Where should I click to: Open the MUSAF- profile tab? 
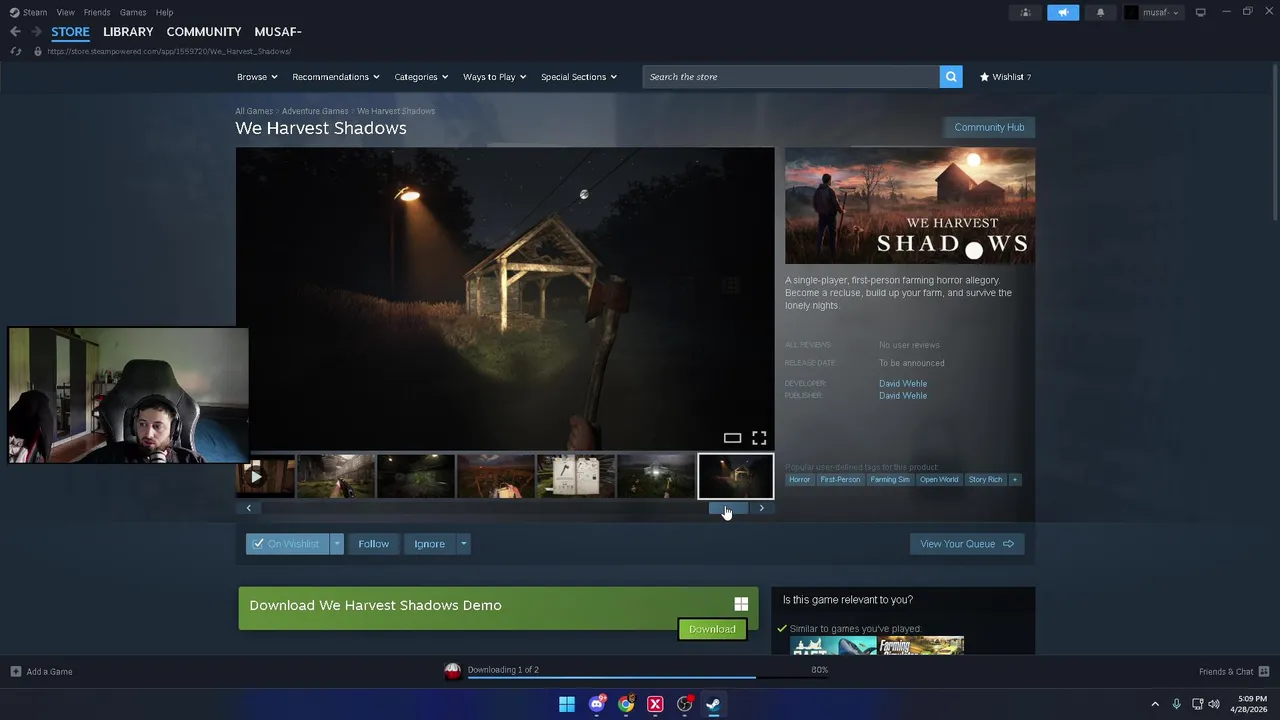(x=278, y=32)
